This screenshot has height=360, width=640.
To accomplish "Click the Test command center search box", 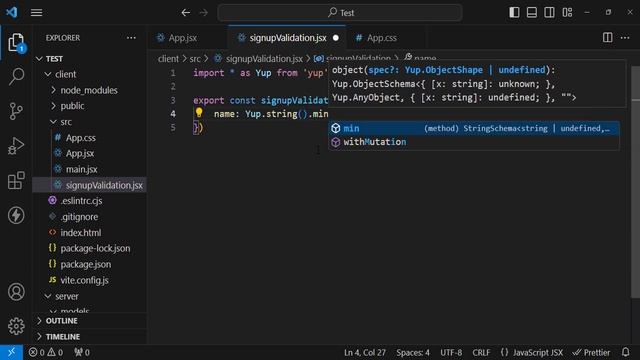I will 340,13.
